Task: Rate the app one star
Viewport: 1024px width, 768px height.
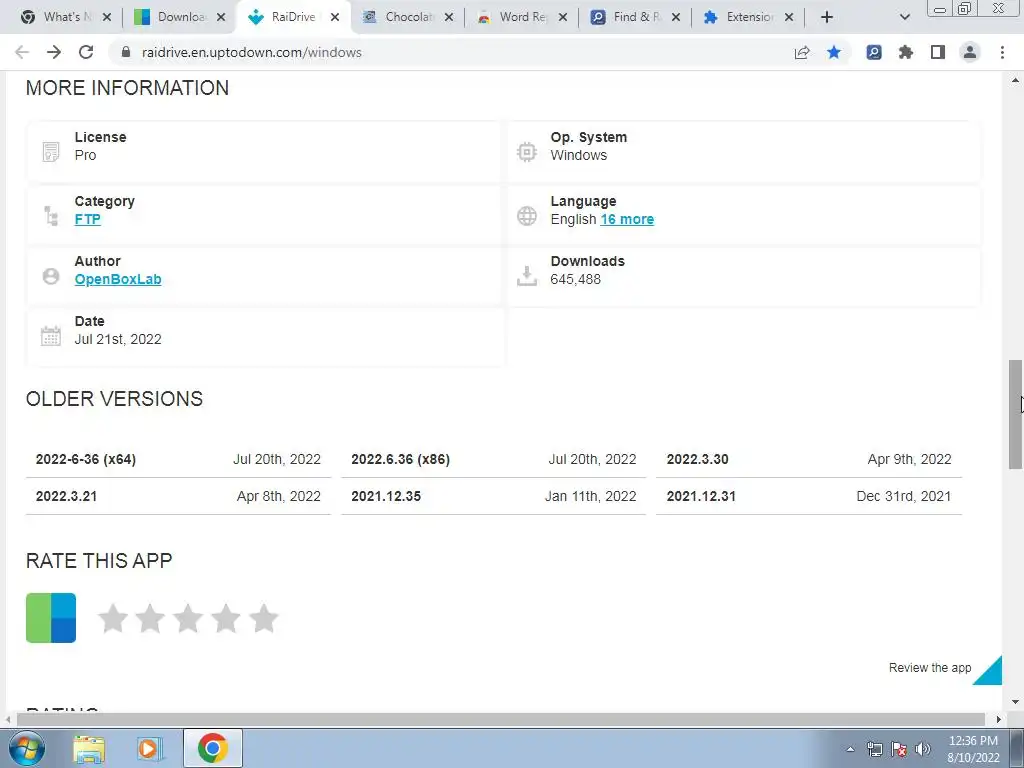Action: pos(113,618)
